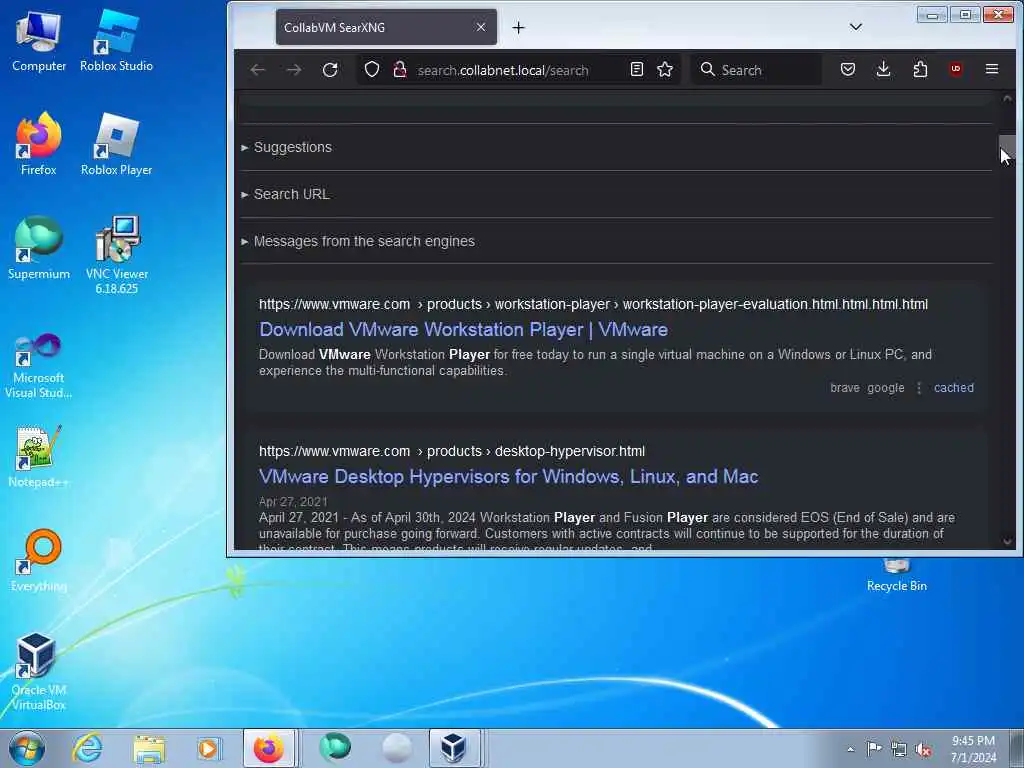The image size is (1024, 768).
Task: Select the Everything desktop shortcut
Action: [39, 560]
